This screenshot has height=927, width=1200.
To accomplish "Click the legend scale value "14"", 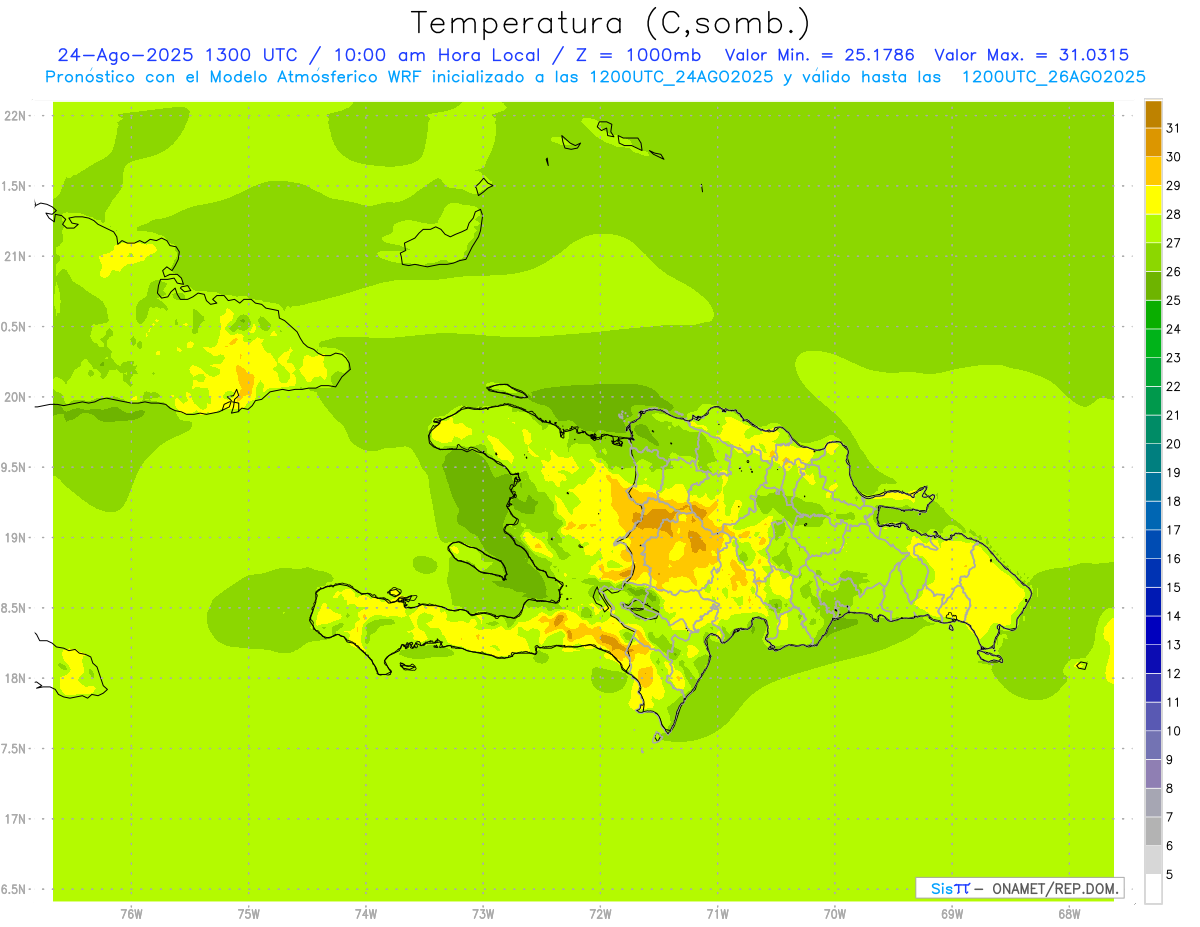I will tap(1174, 616).
